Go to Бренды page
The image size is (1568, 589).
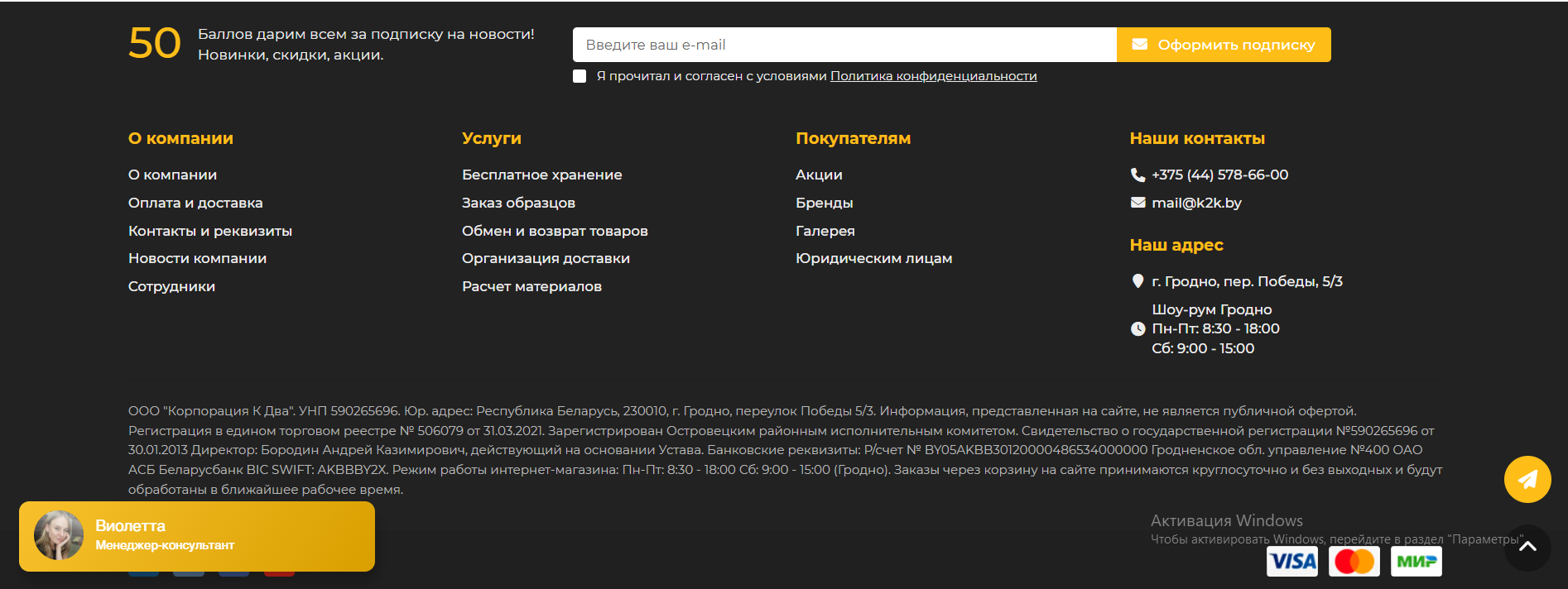(824, 203)
